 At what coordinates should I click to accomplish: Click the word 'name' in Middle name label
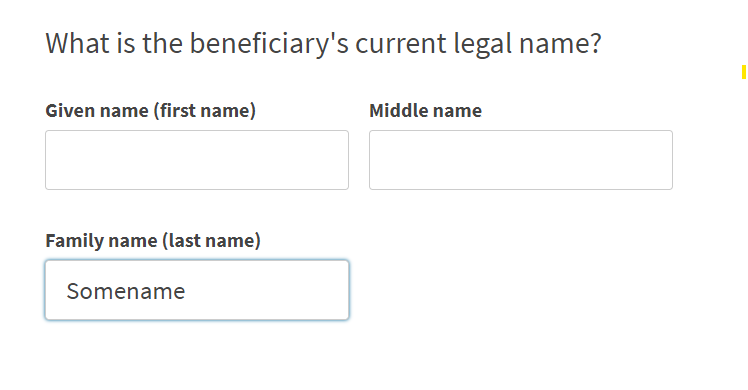coord(457,111)
